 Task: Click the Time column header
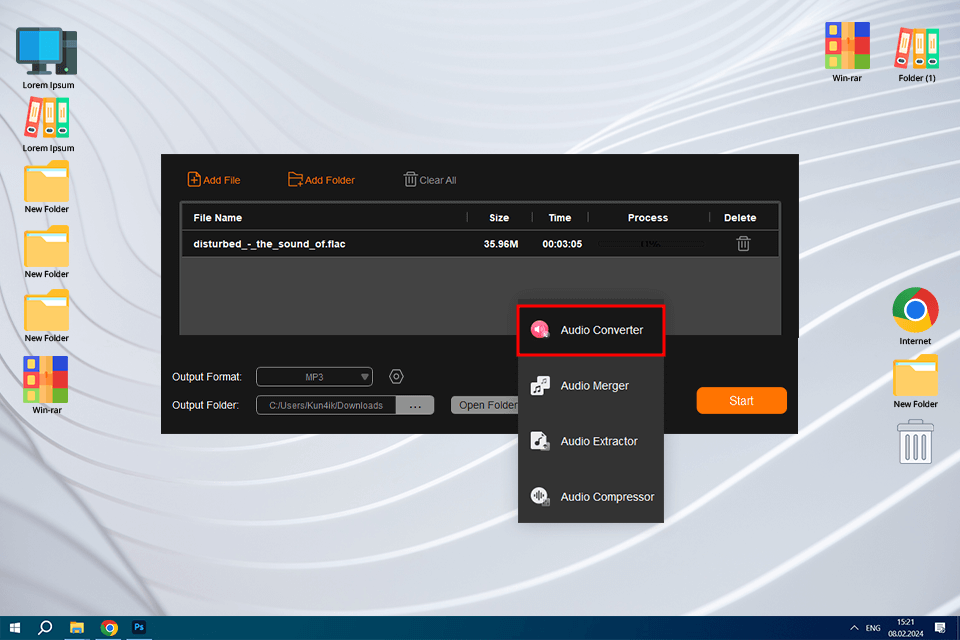click(x=560, y=217)
